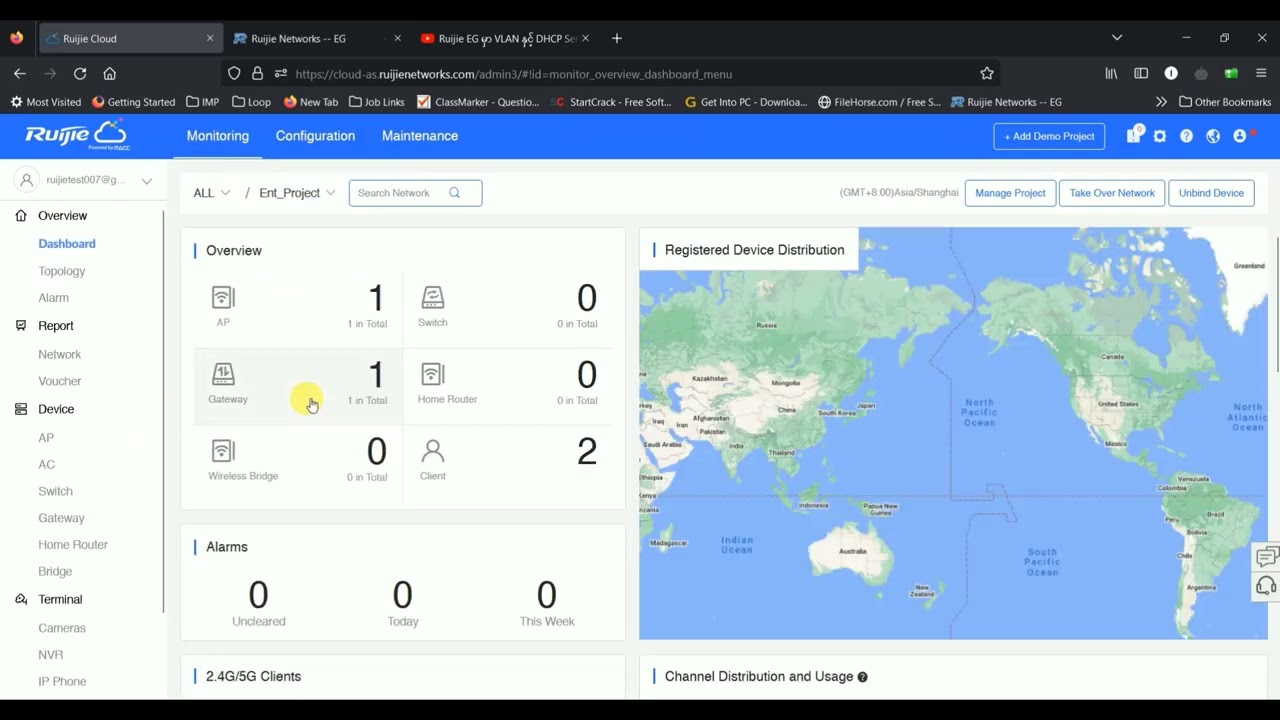Reload the page with browser refresh
Image resolution: width=1280 pixels, height=720 pixels.
click(x=80, y=74)
